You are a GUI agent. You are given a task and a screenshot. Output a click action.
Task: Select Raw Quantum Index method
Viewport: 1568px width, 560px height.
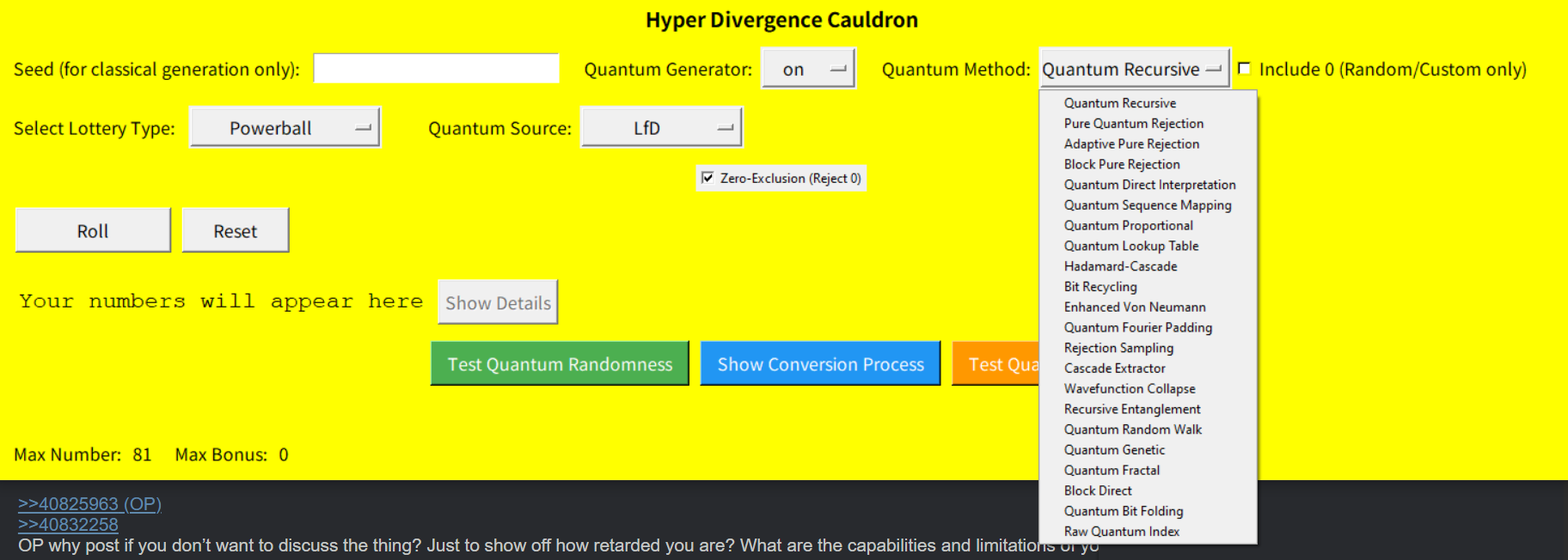pyautogui.click(x=1148, y=532)
